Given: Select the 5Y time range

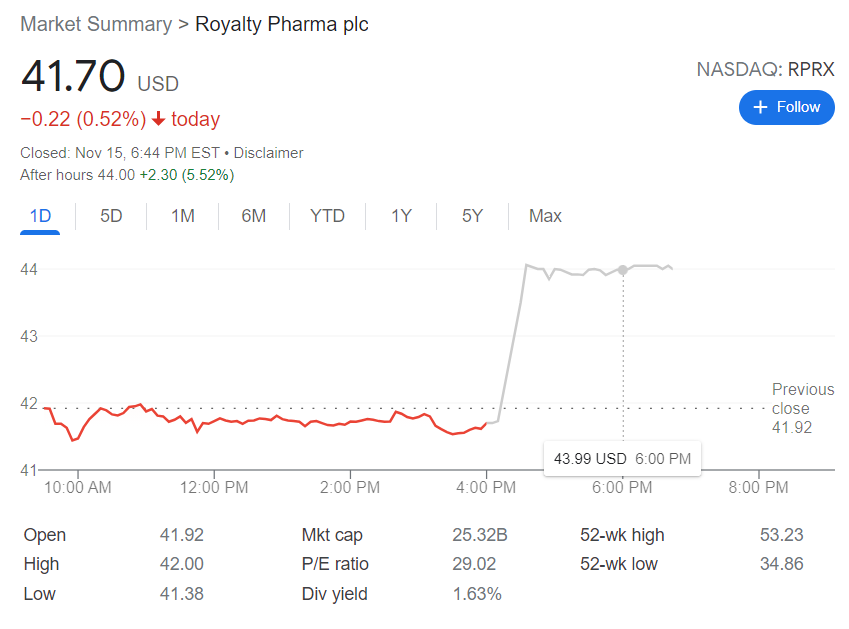Looking at the screenshot, I should 472,216.
